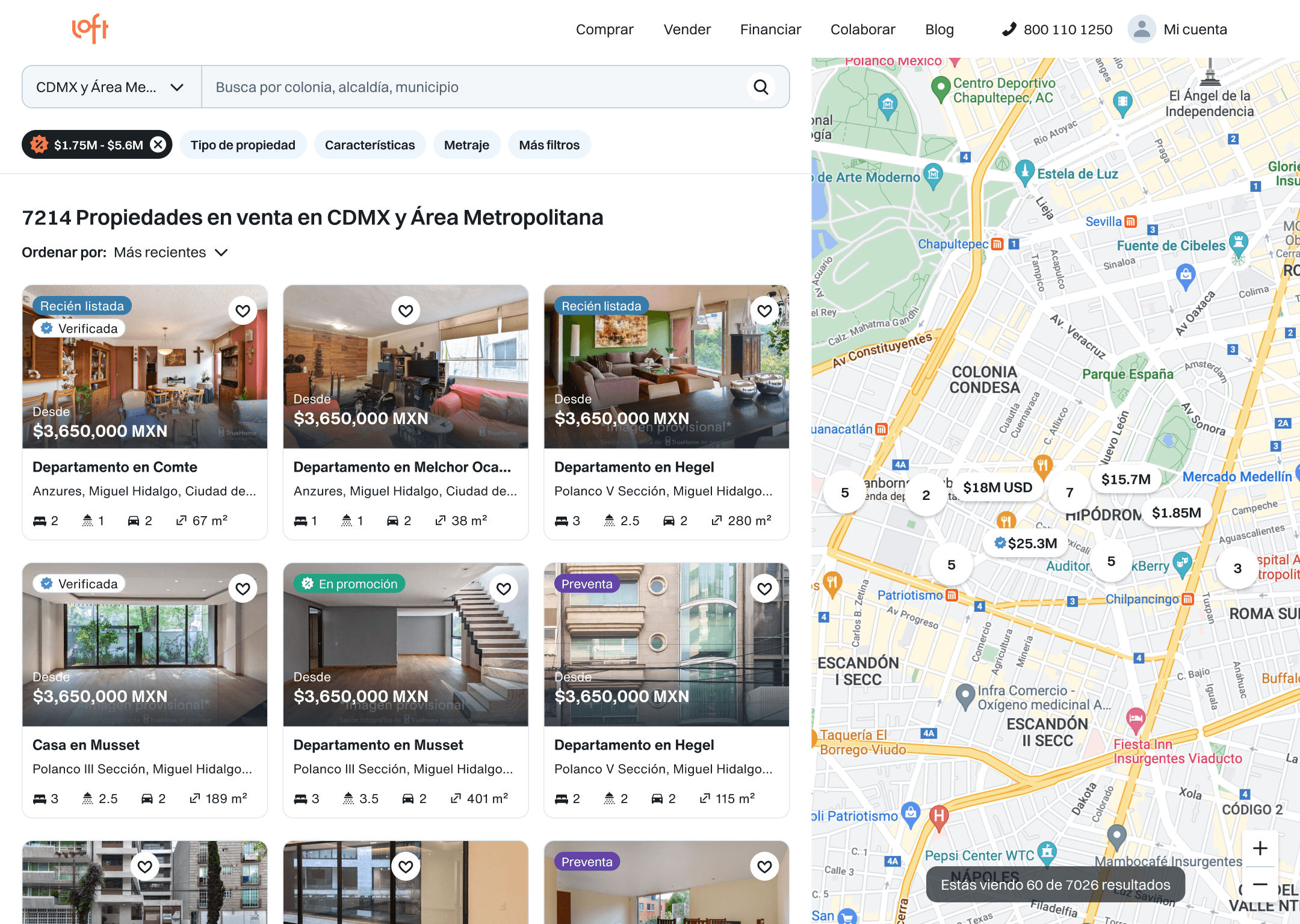
Task: Select the cluster marker labeled 3
Action: tap(1237, 568)
